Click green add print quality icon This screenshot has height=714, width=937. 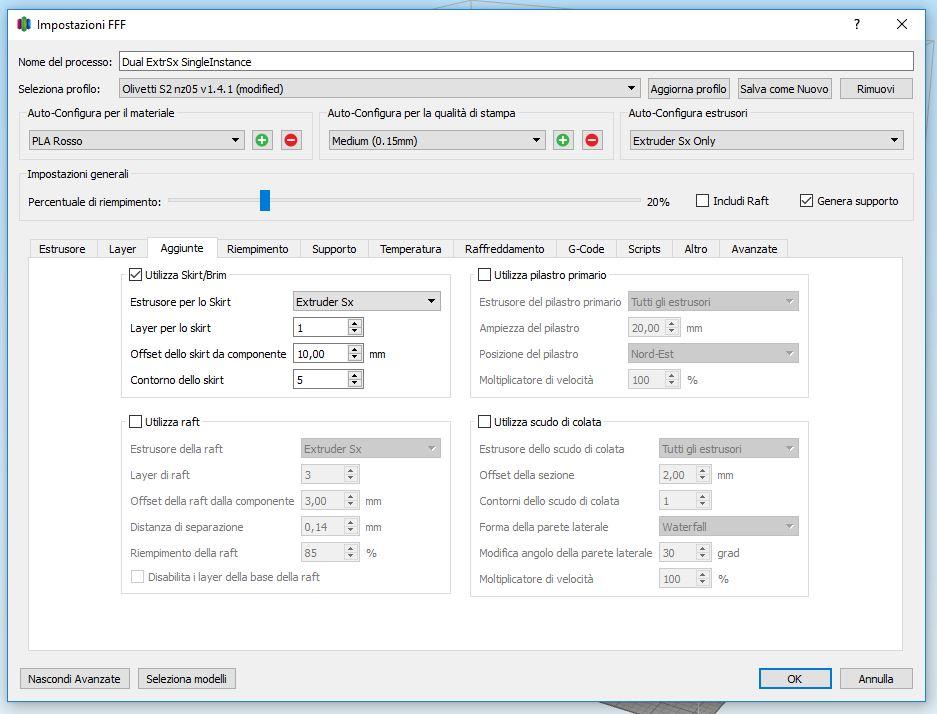pyautogui.click(x=563, y=141)
